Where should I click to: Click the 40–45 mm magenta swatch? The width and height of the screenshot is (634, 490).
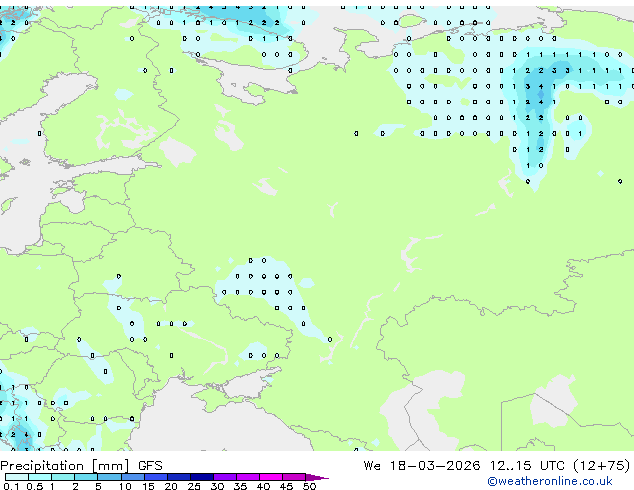click(x=271, y=477)
